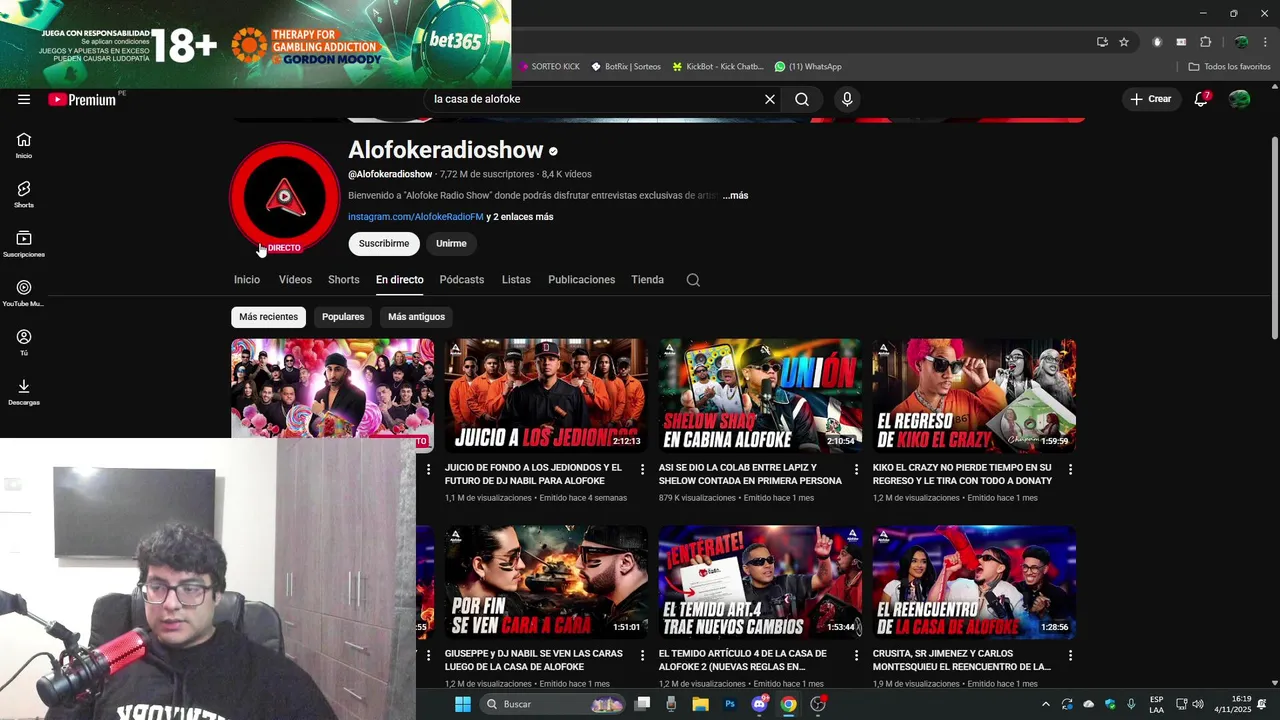Open instagram.com/AlofokeRadioFM link
This screenshot has width=1280, height=720.
tap(415, 217)
